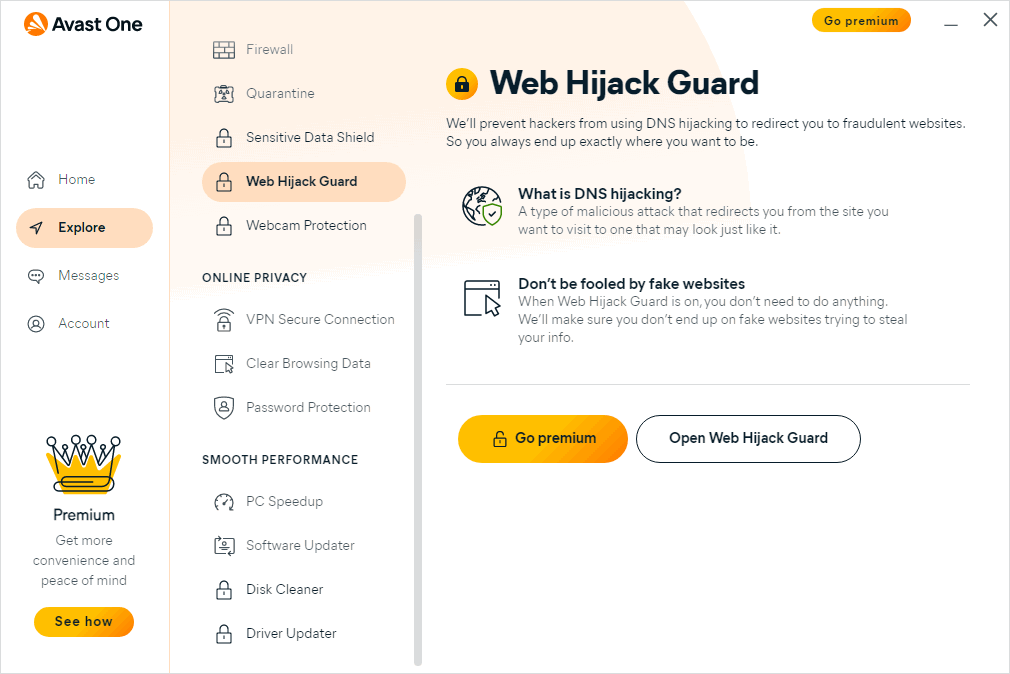
Task: Click the Avast One logo
Action: (x=83, y=24)
